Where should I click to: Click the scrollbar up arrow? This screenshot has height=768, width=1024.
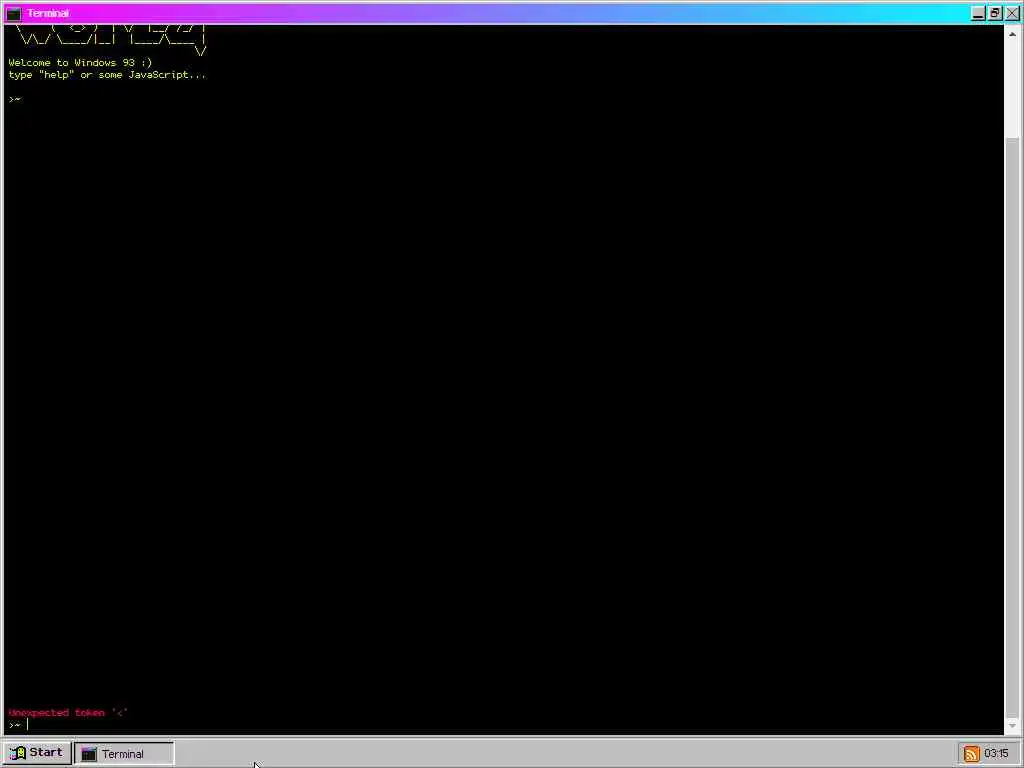point(1012,34)
